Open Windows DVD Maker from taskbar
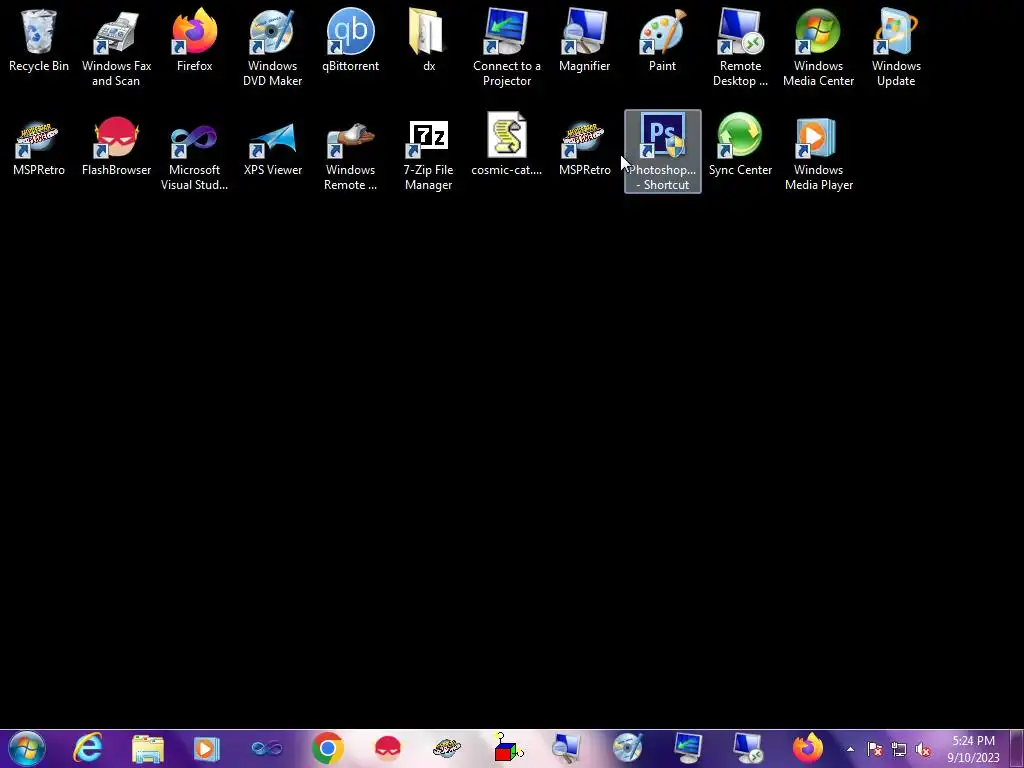The height and width of the screenshot is (768, 1024). 628,748
